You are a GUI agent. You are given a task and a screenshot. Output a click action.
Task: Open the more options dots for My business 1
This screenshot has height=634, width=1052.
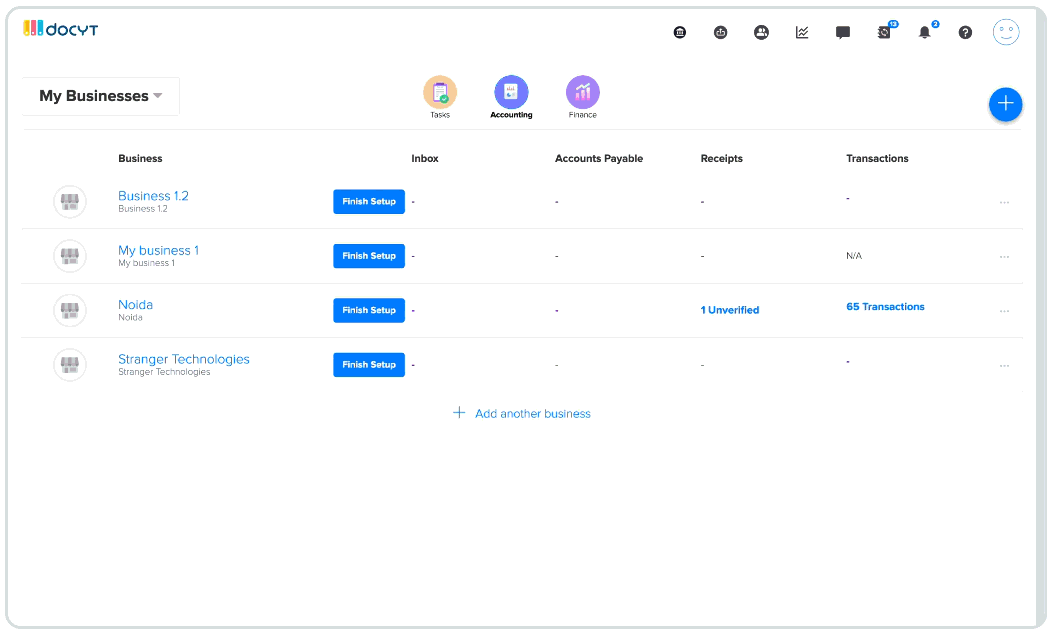tap(1004, 257)
